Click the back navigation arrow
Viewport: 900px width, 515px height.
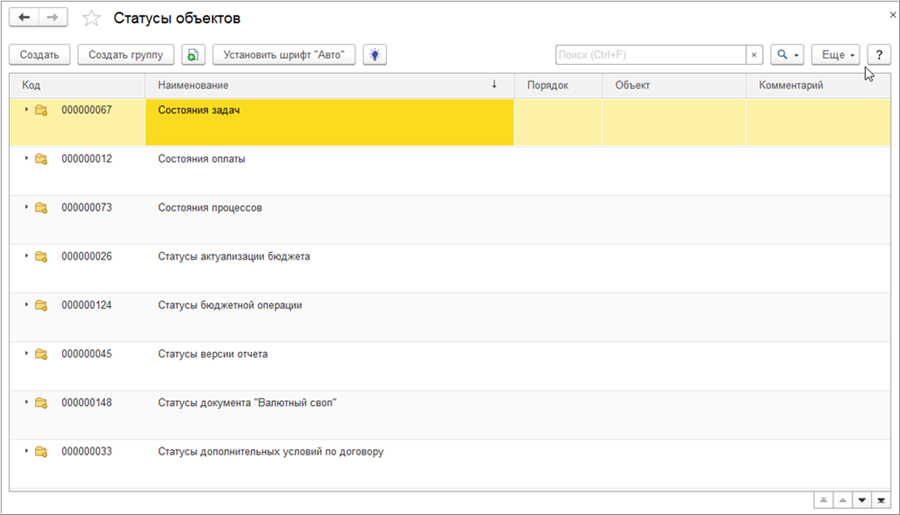(24, 18)
